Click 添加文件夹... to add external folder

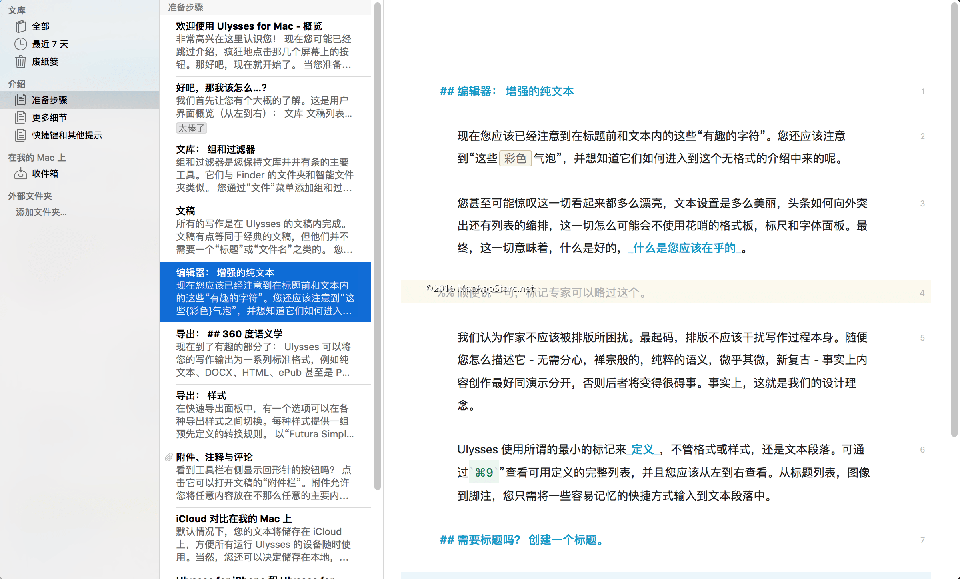(x=41, y=212)
